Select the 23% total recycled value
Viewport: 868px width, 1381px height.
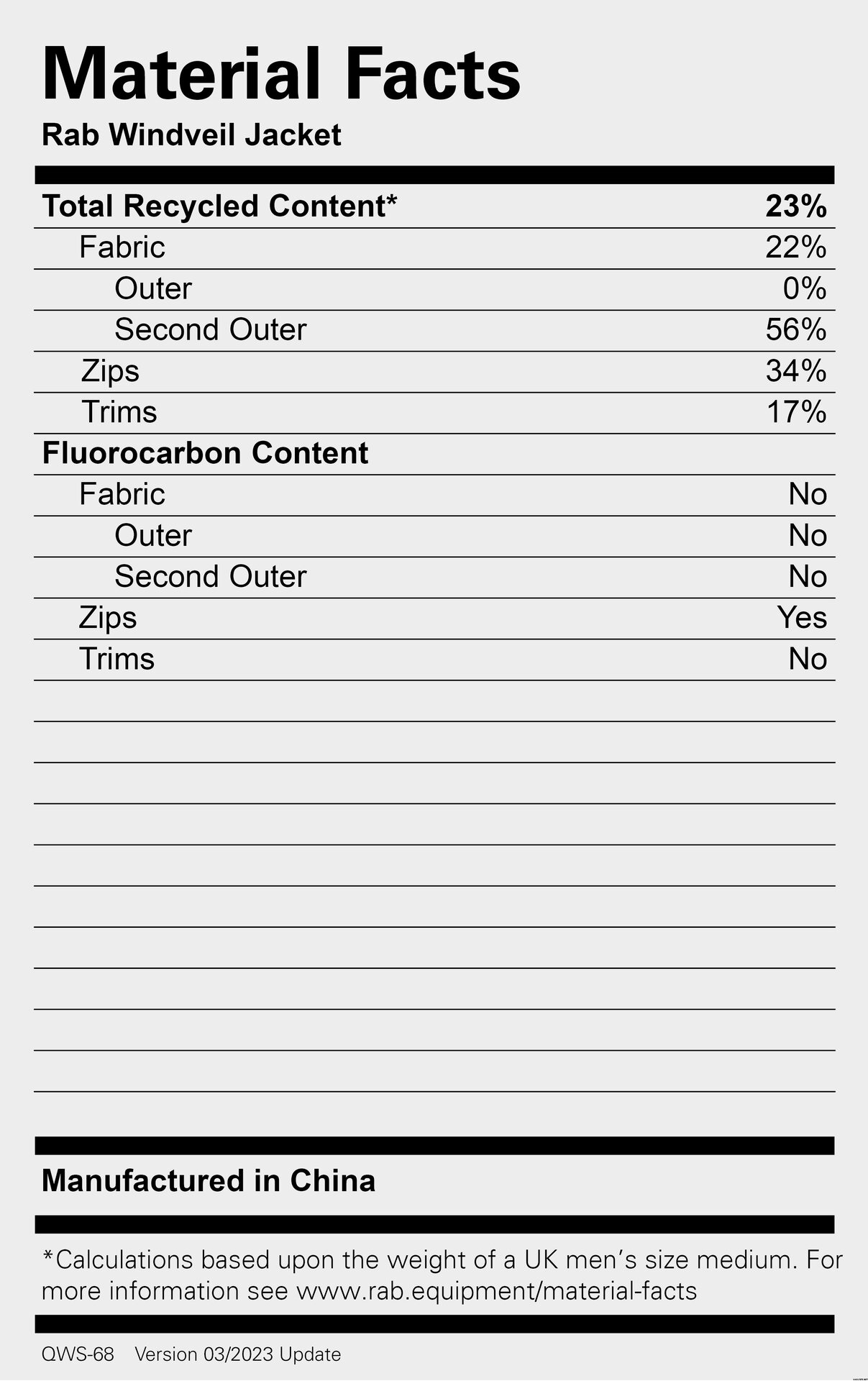[795, 206]
